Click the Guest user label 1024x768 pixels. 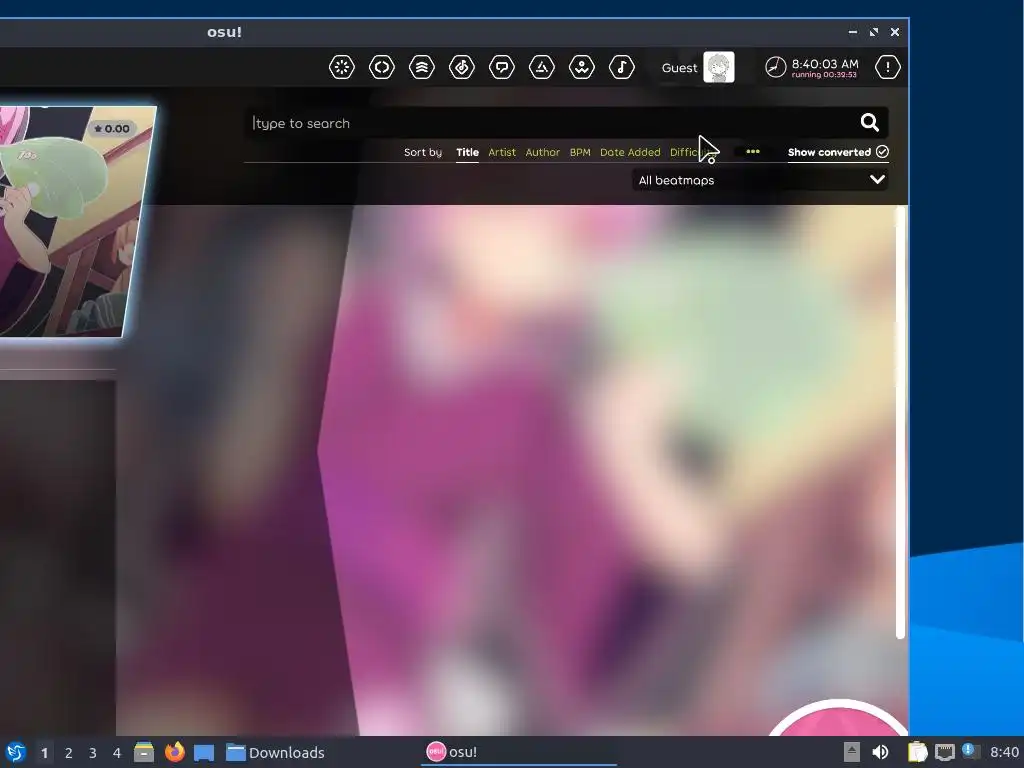(679, 68)
